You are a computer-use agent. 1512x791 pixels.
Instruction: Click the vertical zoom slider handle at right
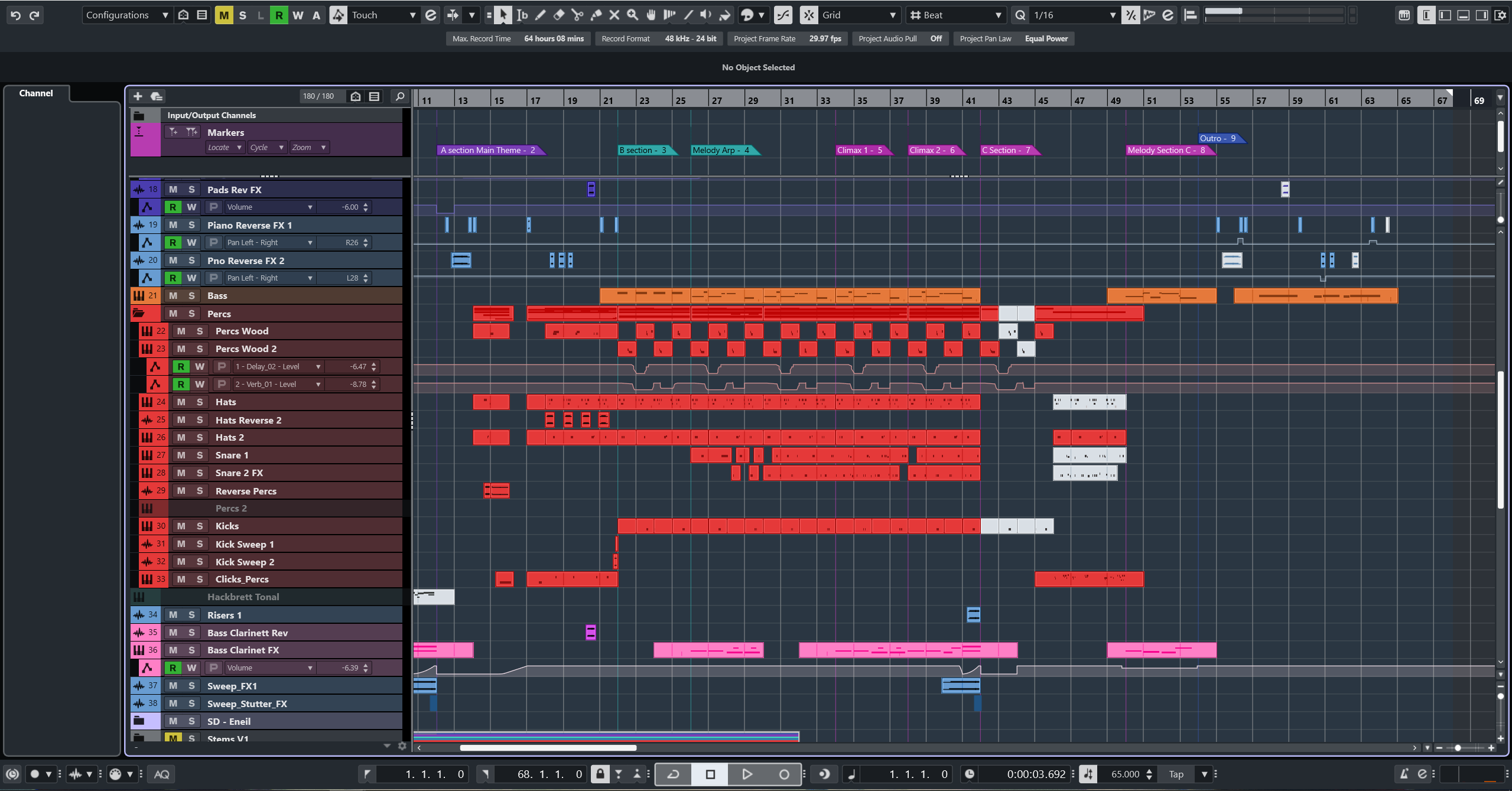coord(1501,696)
